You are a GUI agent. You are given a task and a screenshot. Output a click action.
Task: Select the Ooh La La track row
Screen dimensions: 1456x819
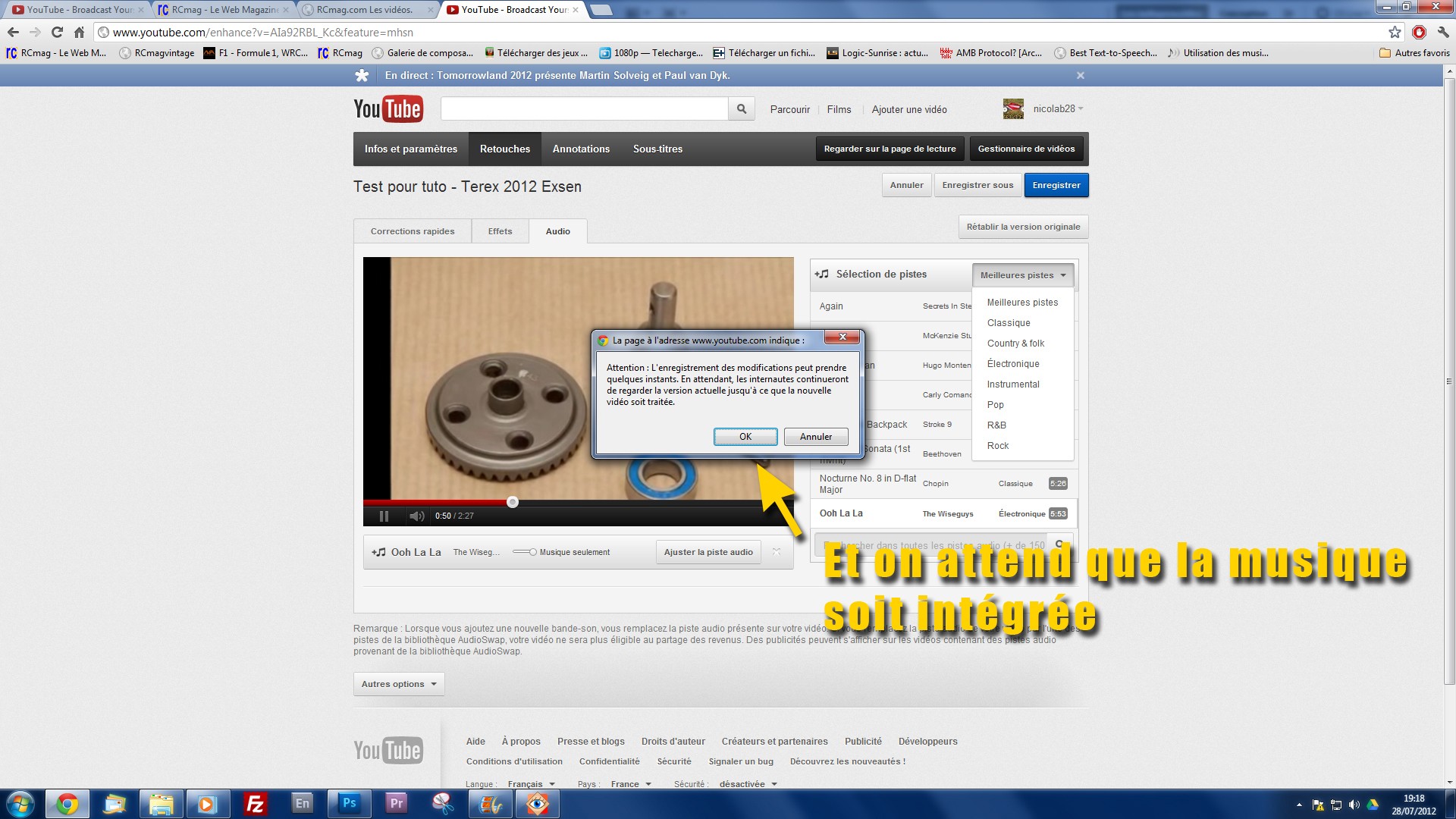(x=943, y=513)
